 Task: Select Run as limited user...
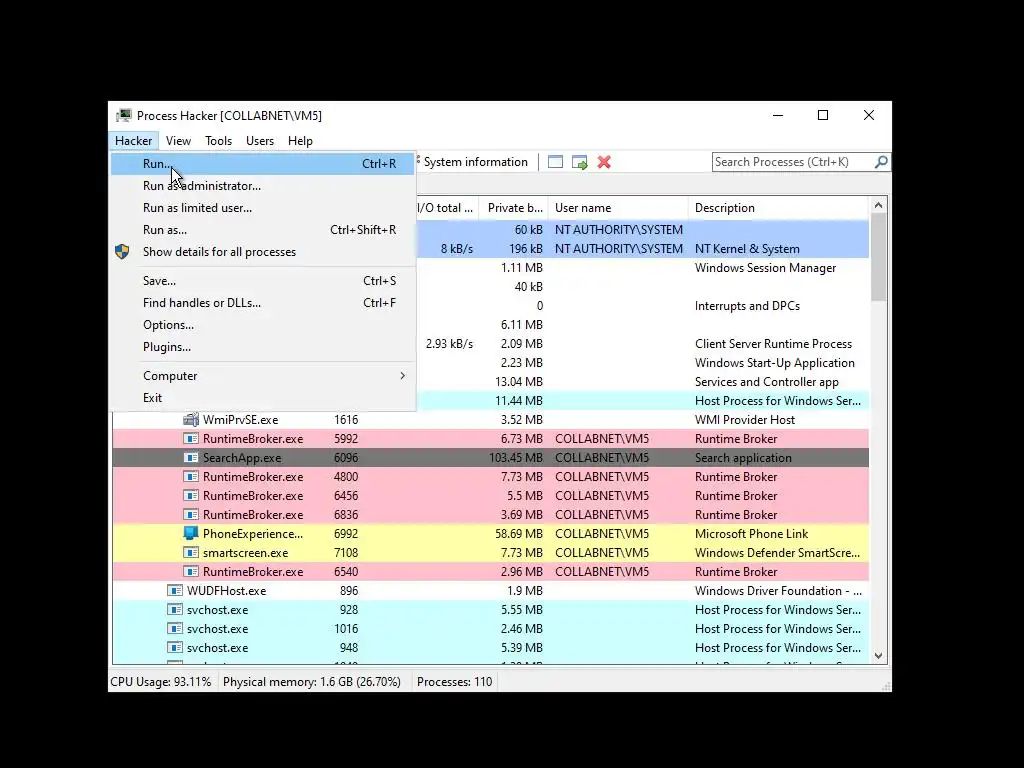[x=263, y=208]
